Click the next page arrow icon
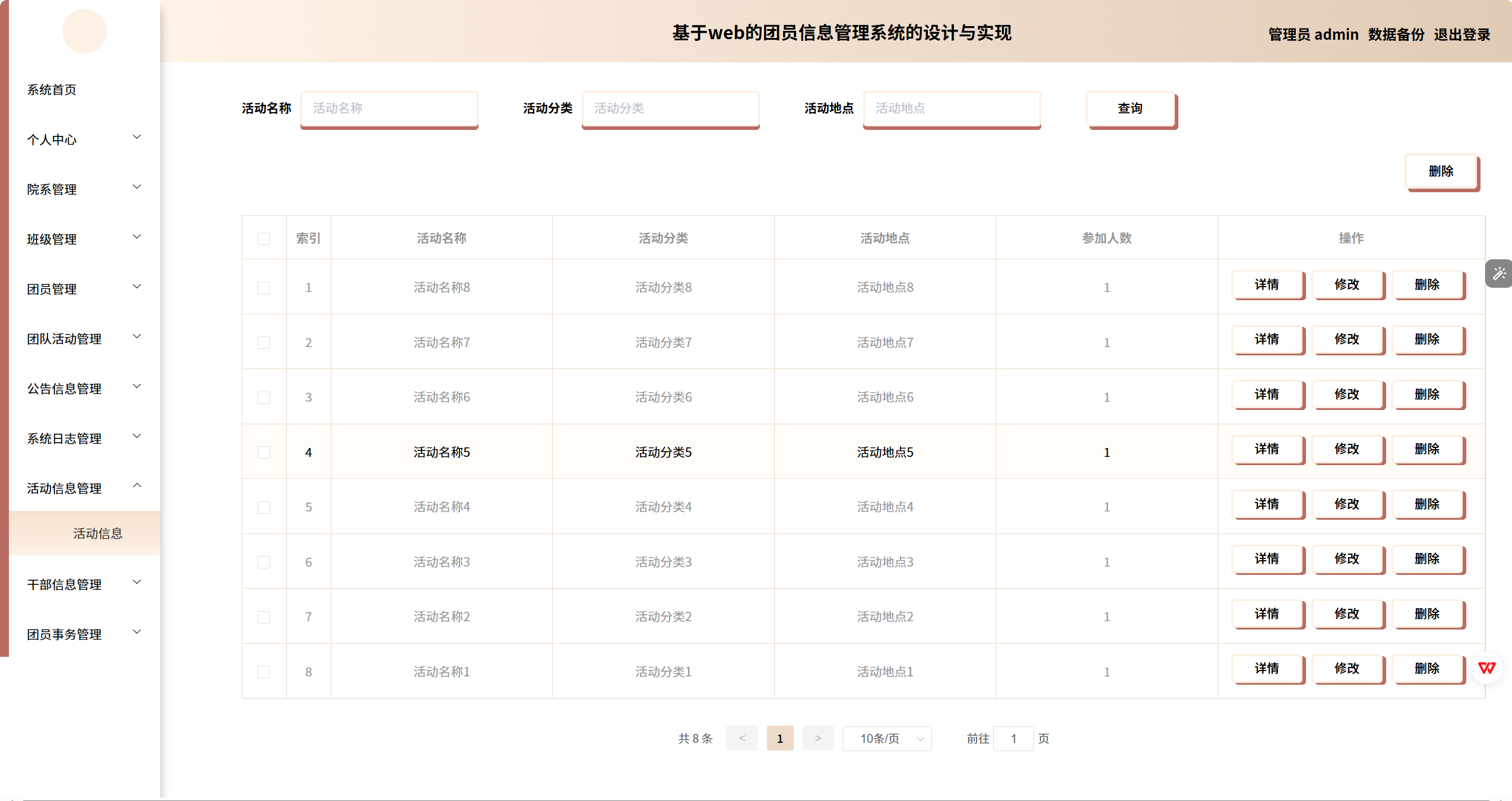The image size is (1512, 801). [x=817, y=738]
